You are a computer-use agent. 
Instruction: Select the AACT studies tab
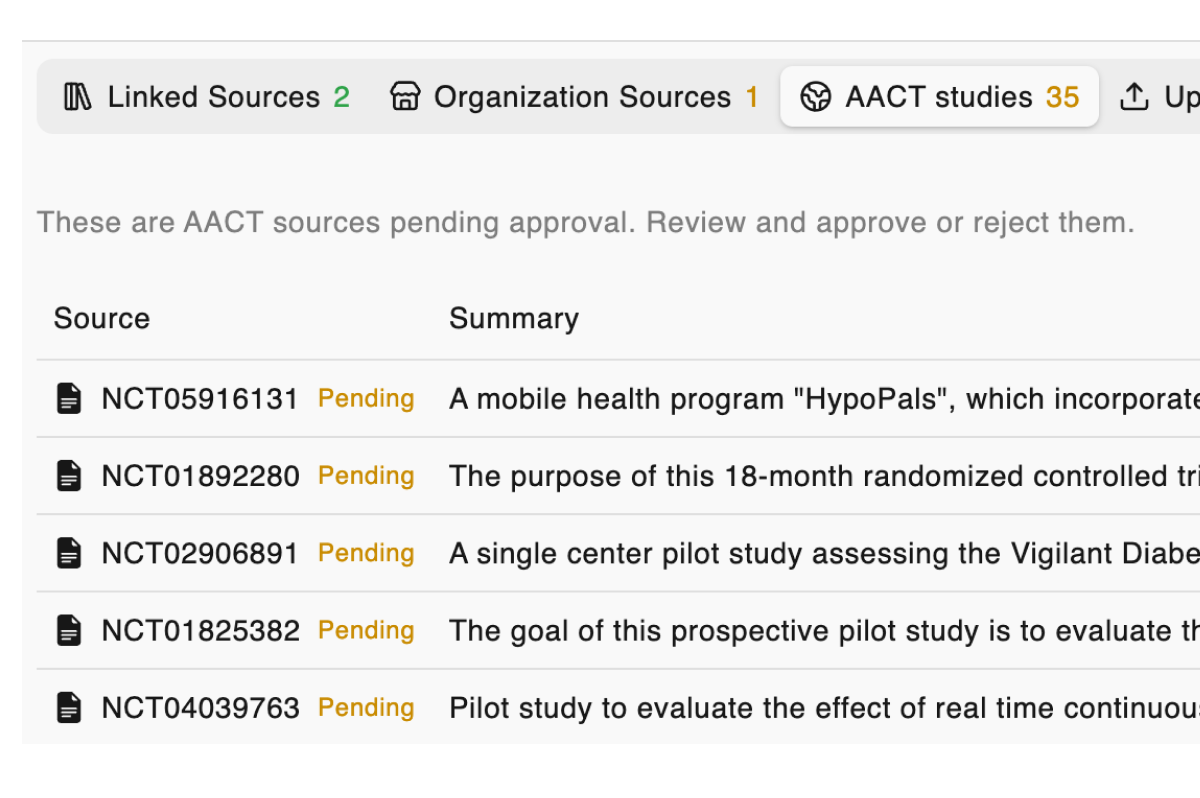pyautogui.click(x=939, y=97)
